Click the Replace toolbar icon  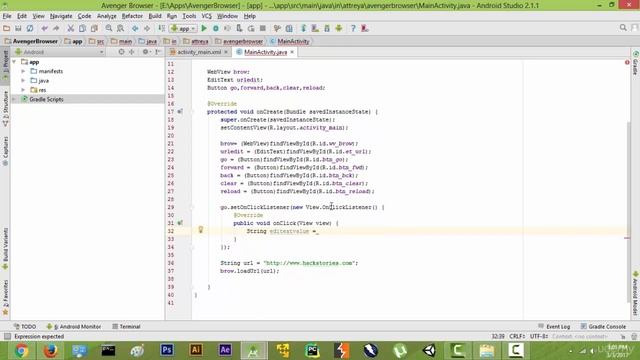(x=120, y=28)
